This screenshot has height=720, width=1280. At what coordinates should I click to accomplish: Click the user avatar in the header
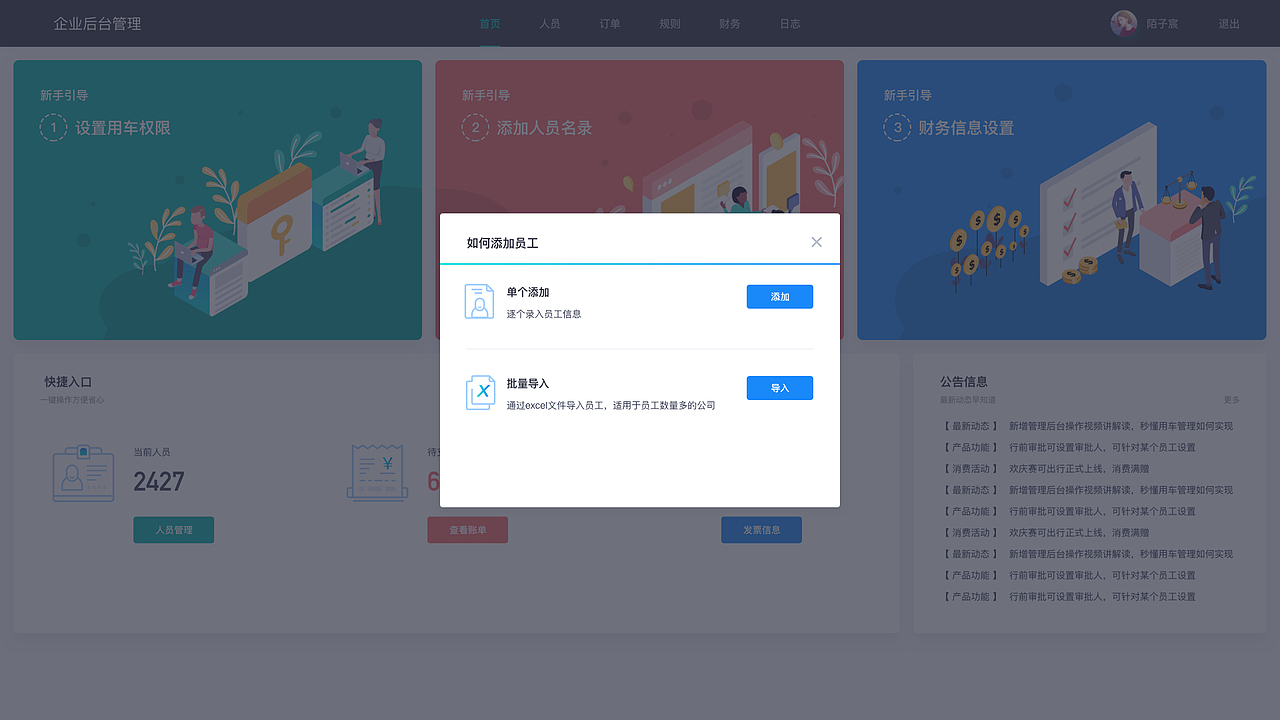[1124, 23]
